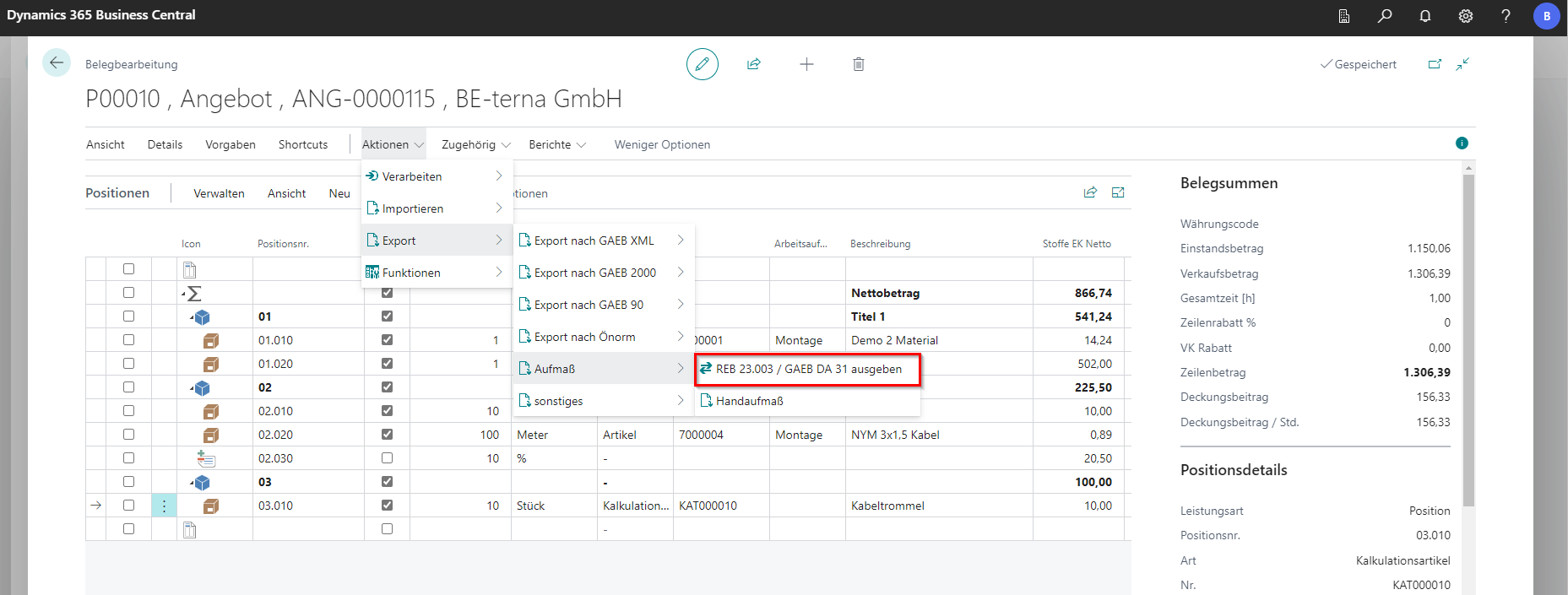Select the row checkbox for position 03.010
Image resolution: width=1568 pixels, height=595 pixels.
[x=128, y=506]
